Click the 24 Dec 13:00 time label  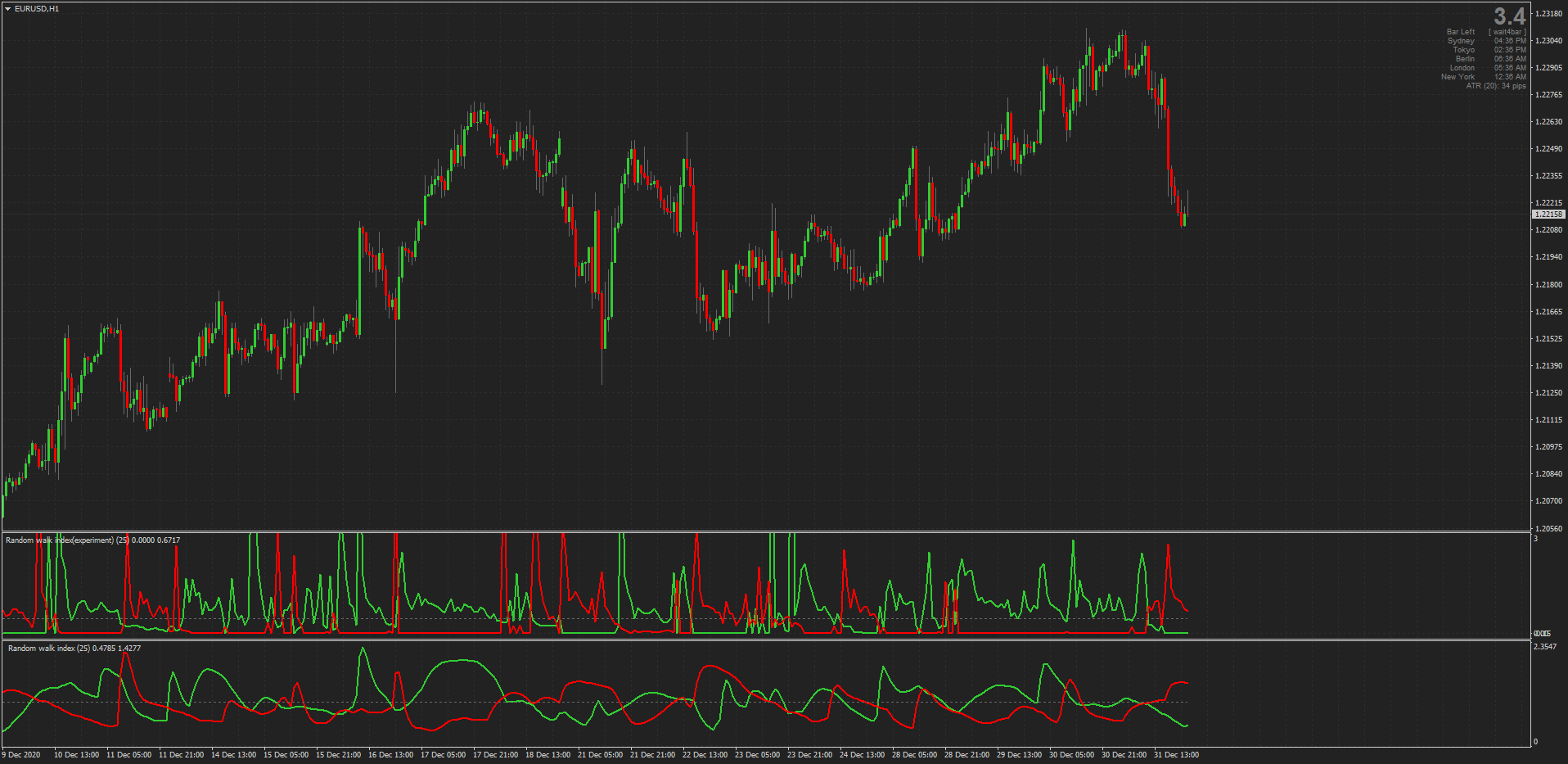click(863, 755)
